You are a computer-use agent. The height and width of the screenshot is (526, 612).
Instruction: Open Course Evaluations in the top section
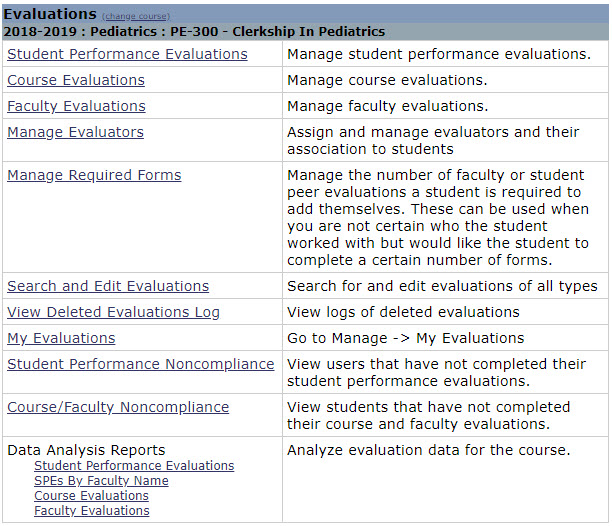click(76, 80)
